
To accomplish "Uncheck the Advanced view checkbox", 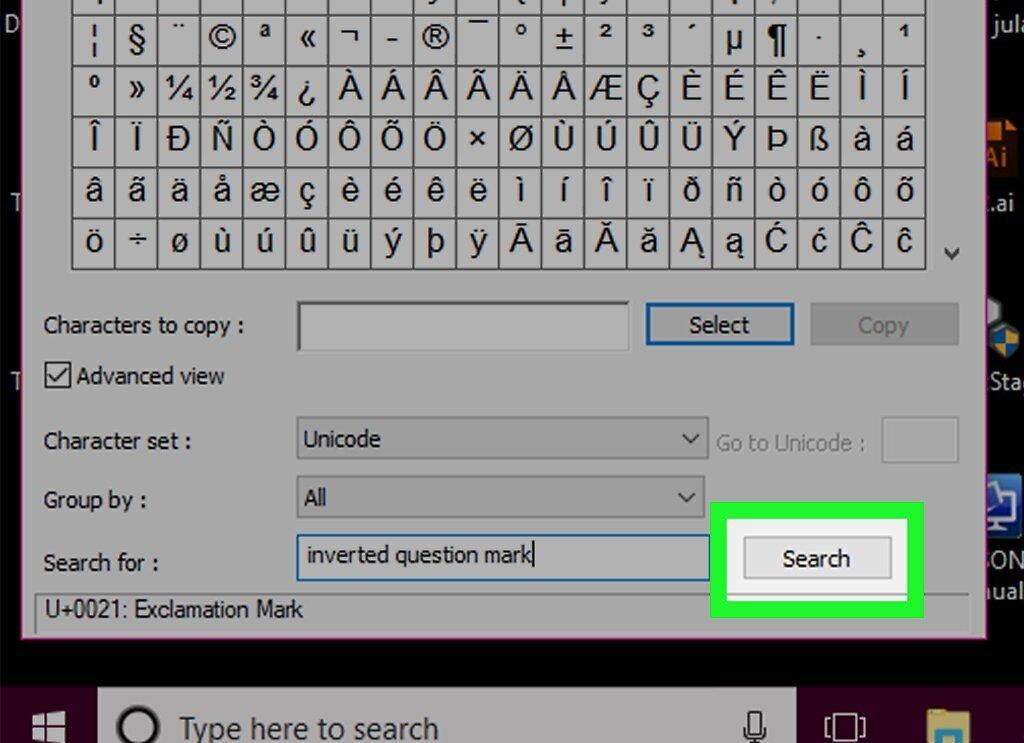I will (57, 375).
